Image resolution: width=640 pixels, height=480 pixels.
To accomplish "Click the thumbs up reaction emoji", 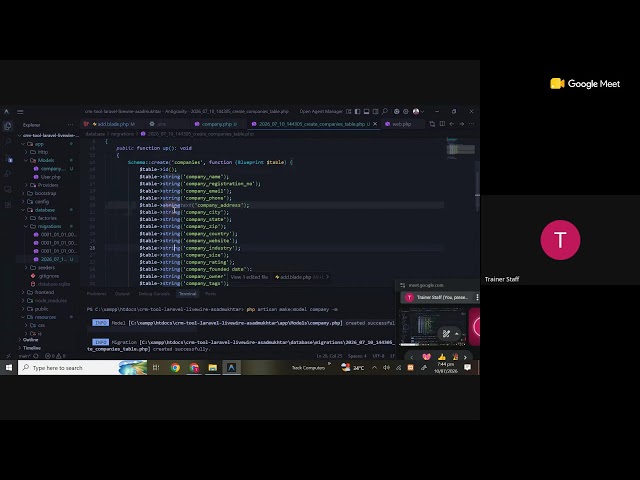I will tap(441, 357).
